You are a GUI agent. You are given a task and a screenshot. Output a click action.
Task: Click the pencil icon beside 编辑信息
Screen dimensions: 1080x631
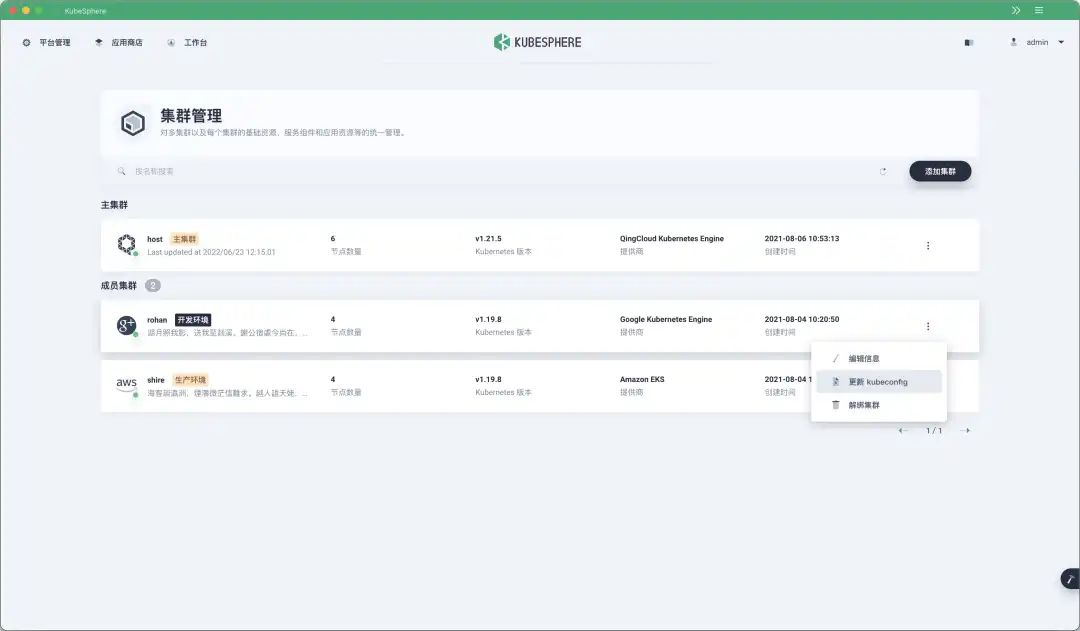pyautogui.click(x=835, y=358)
